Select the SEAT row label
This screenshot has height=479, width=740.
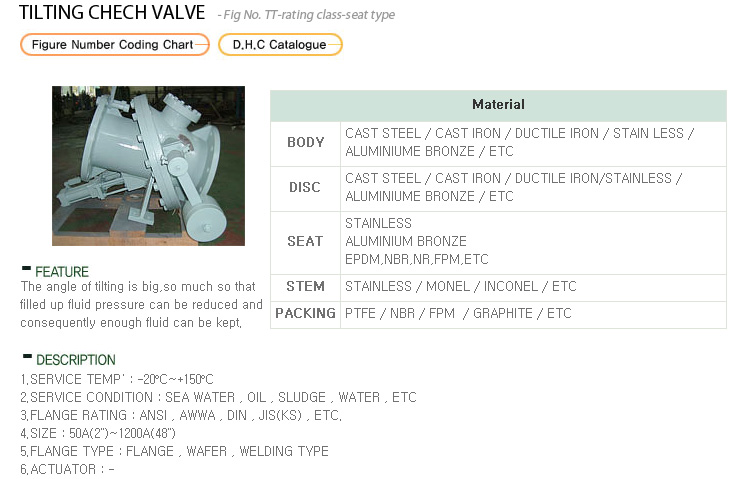point(305,242)
